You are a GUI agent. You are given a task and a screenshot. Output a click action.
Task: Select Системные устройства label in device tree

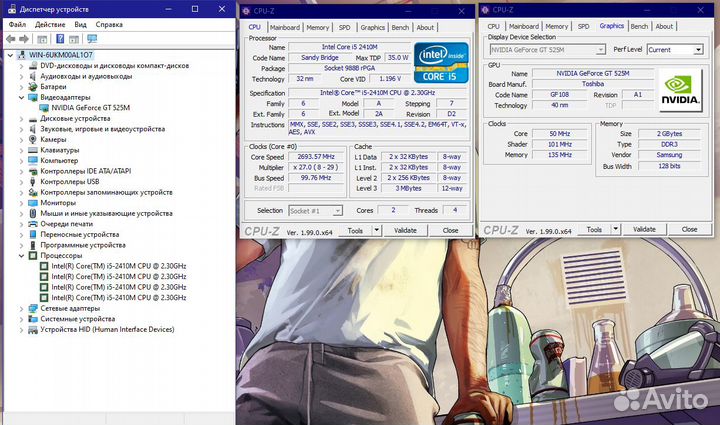(78, 319)
